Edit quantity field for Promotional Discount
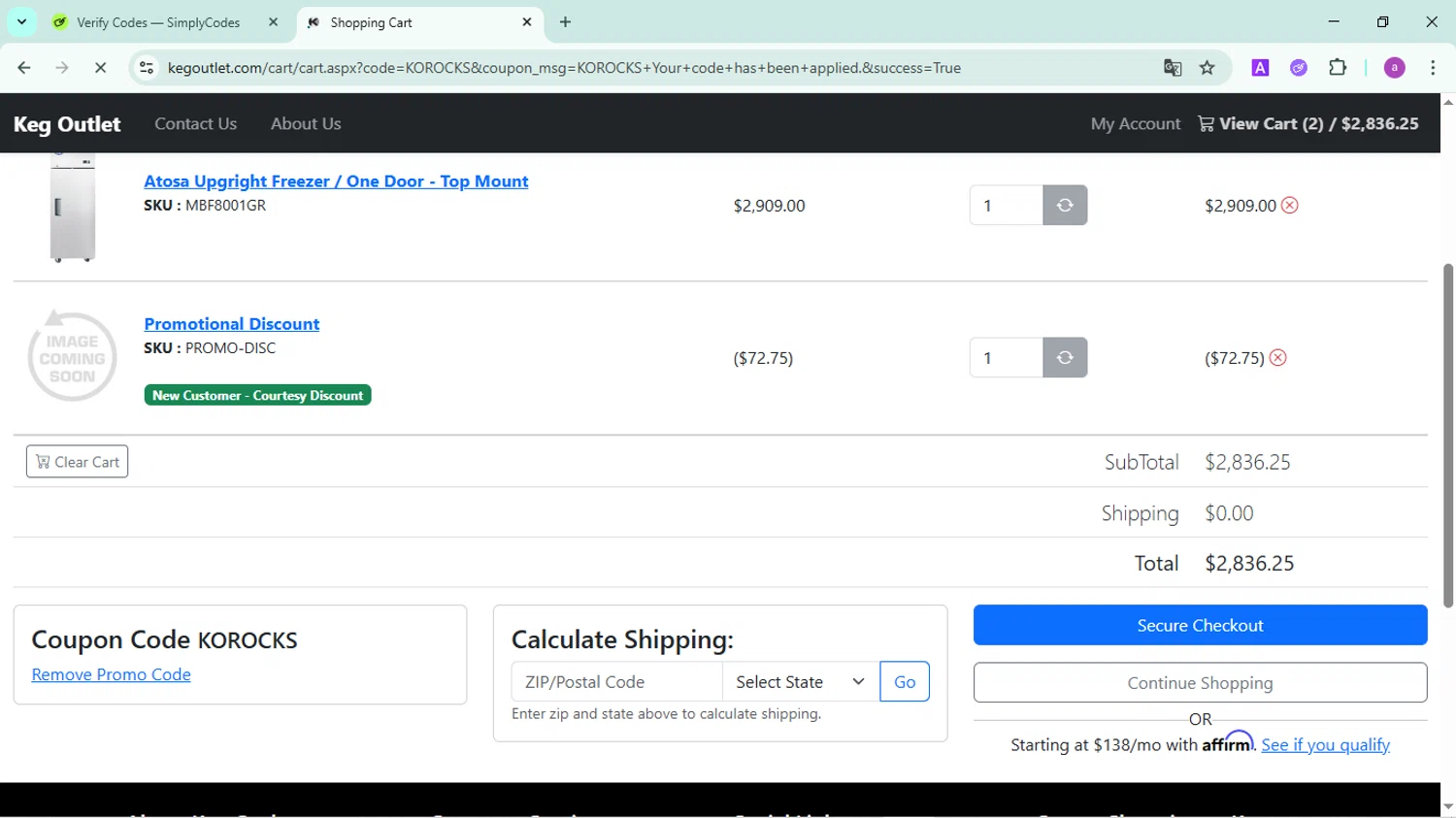The width and height of the screenshot is (1456, 818). (1006, 357)
